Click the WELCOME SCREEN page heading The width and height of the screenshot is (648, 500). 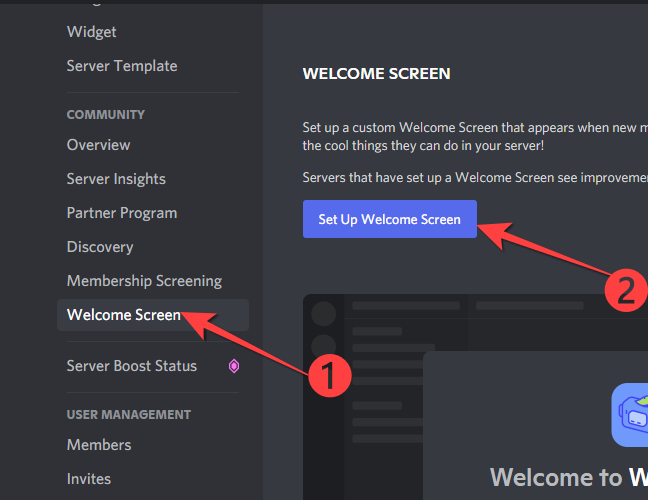(x=377, y=74)
